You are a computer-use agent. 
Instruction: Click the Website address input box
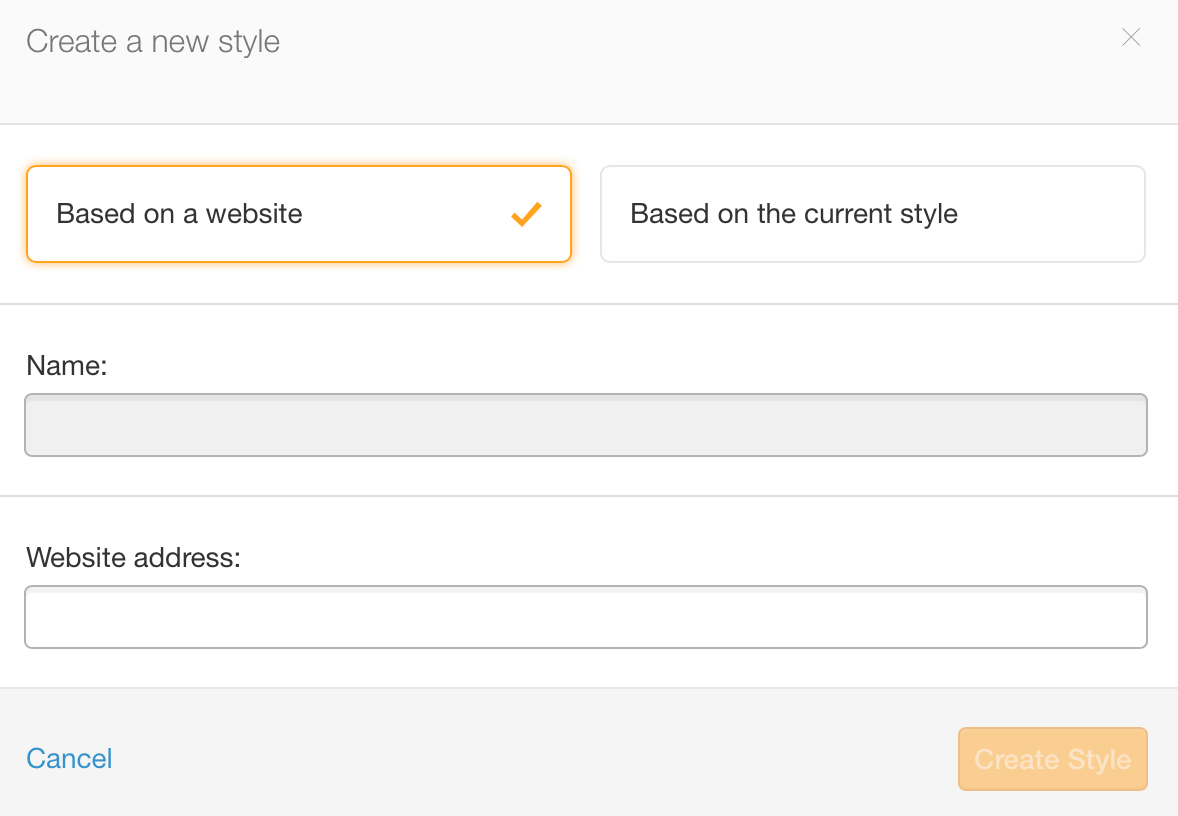[585, 617]
